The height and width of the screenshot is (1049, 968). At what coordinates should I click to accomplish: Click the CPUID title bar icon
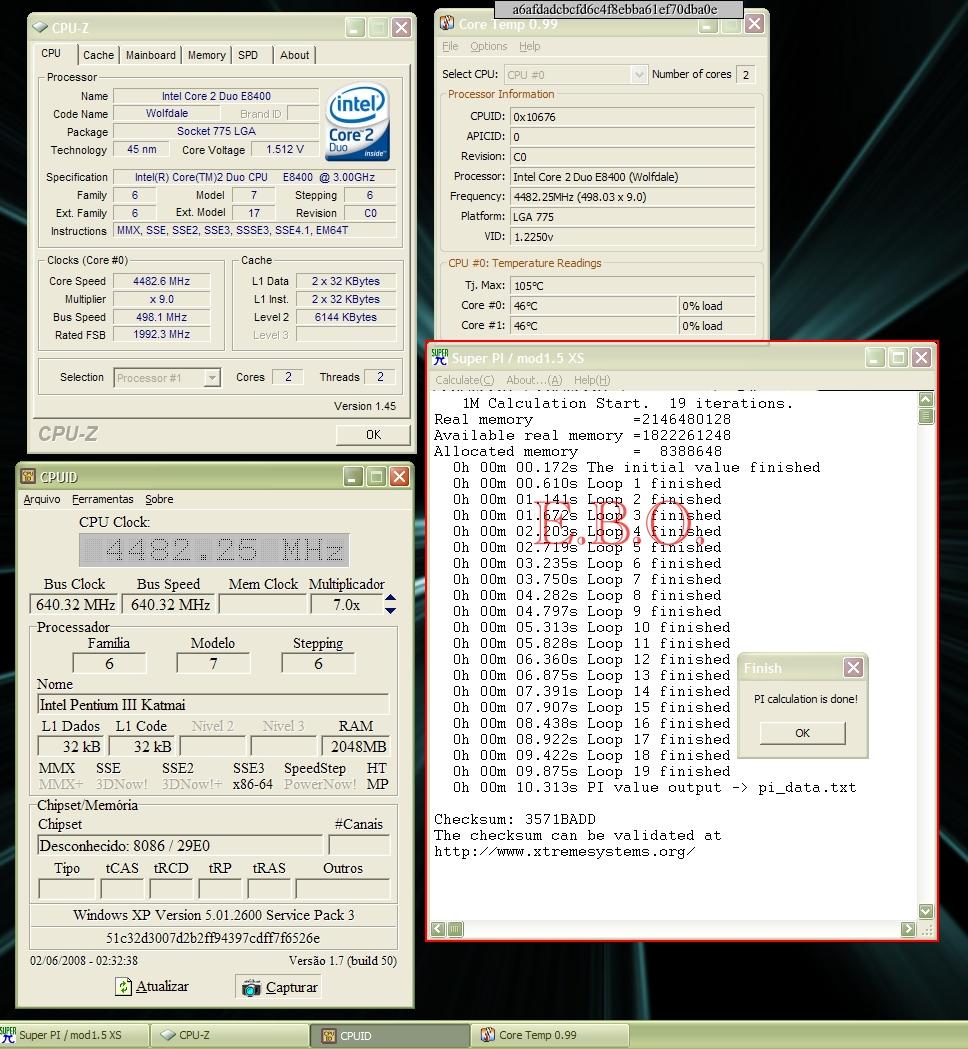click(28, 476)
